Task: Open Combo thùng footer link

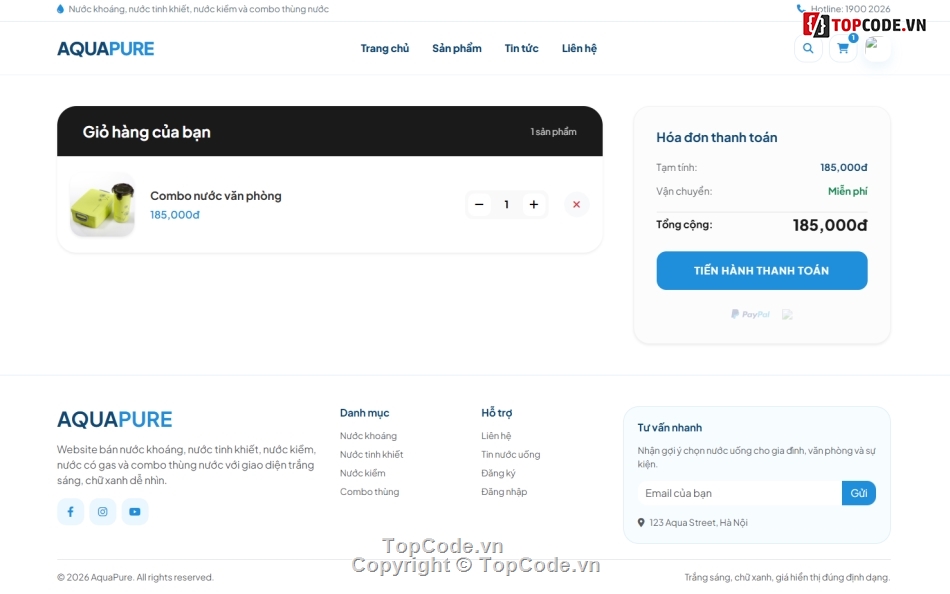Action: click(x=370, y=492)
